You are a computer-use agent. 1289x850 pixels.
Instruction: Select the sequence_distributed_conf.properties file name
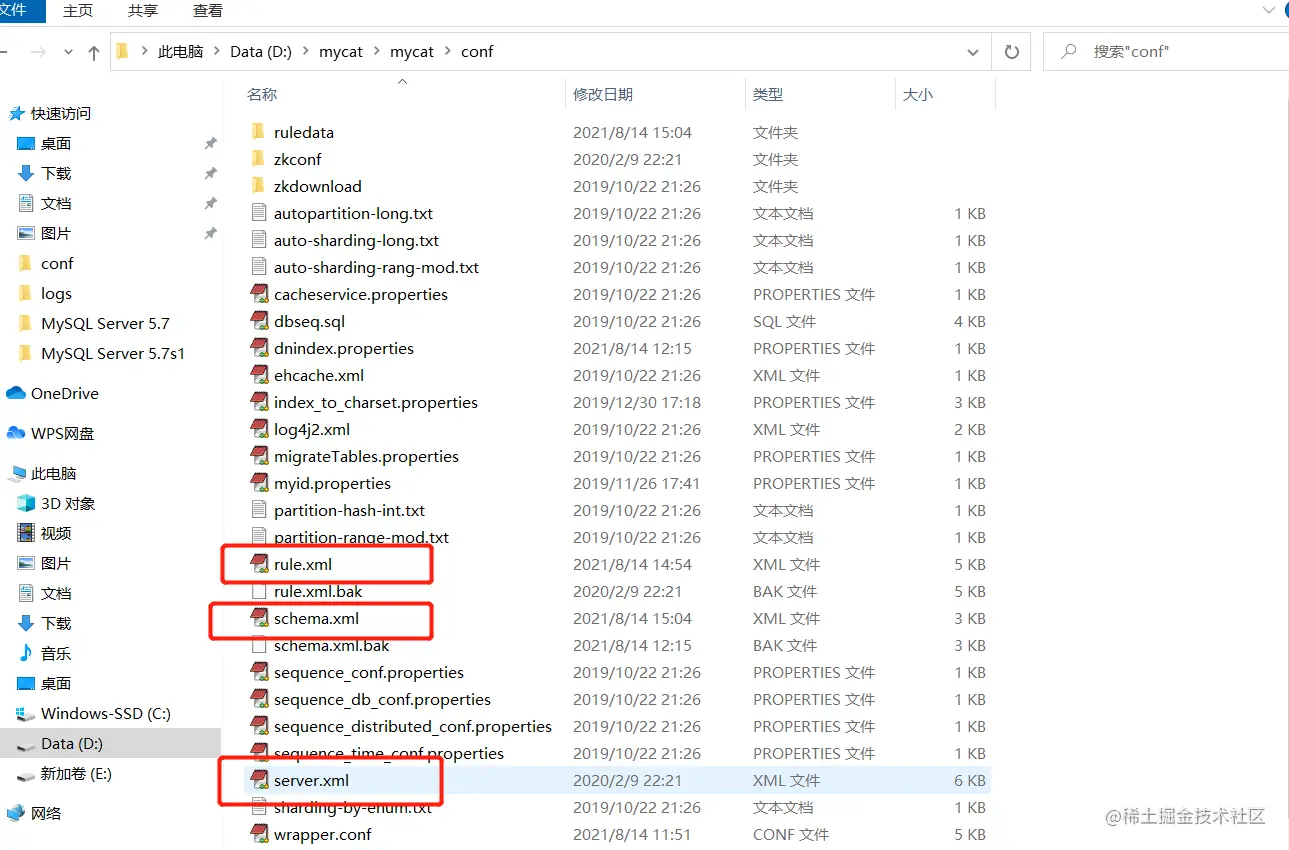click(x=413, y=726)
